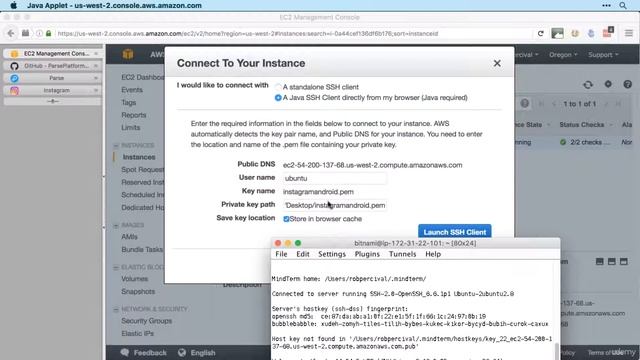This screenshot has width=640, height=360.
Task: Click the first details pane layout icon
Action: pyautogui.click(x=600, y=261)
